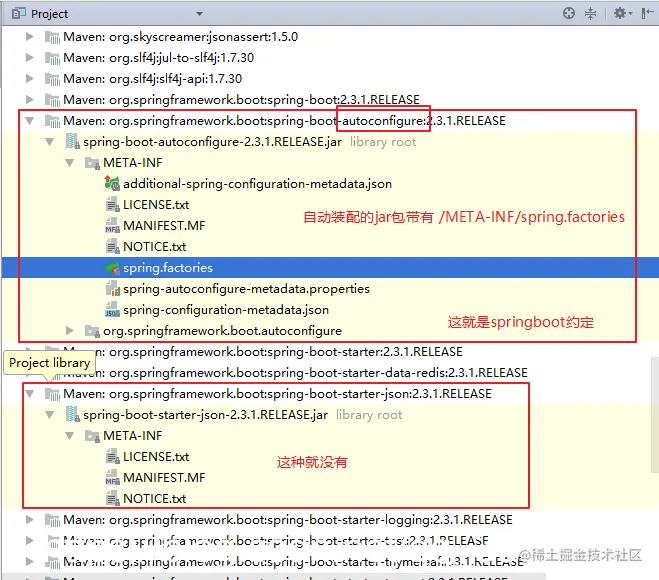Collapse Maven spring-boot-starter-json:2.3.1.RELEASE node
Image resolution: width=659 pixels, height=580 pixels.
click(29, 394)
